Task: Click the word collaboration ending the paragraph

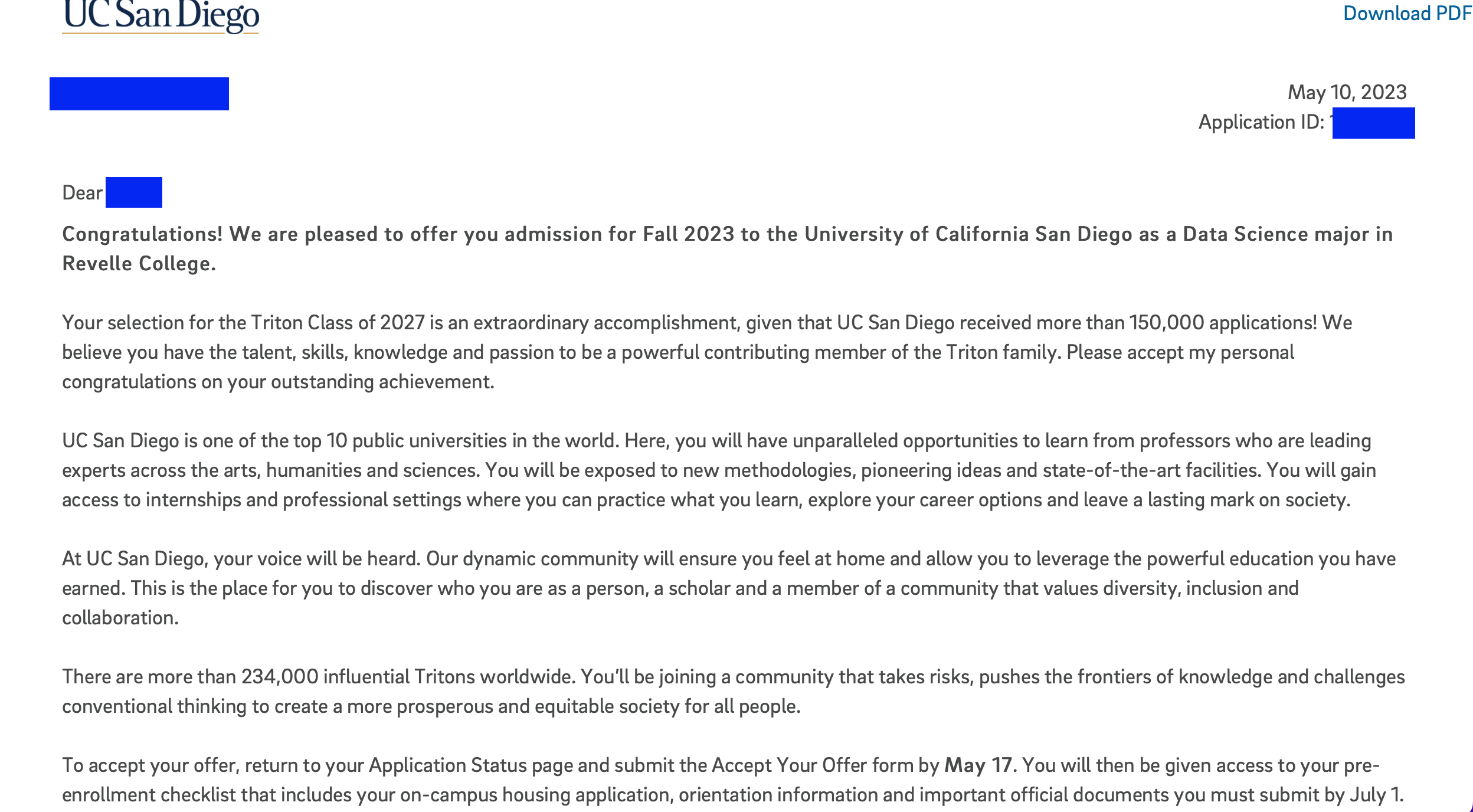Action: pyautogui.click(x=120, y=618)
